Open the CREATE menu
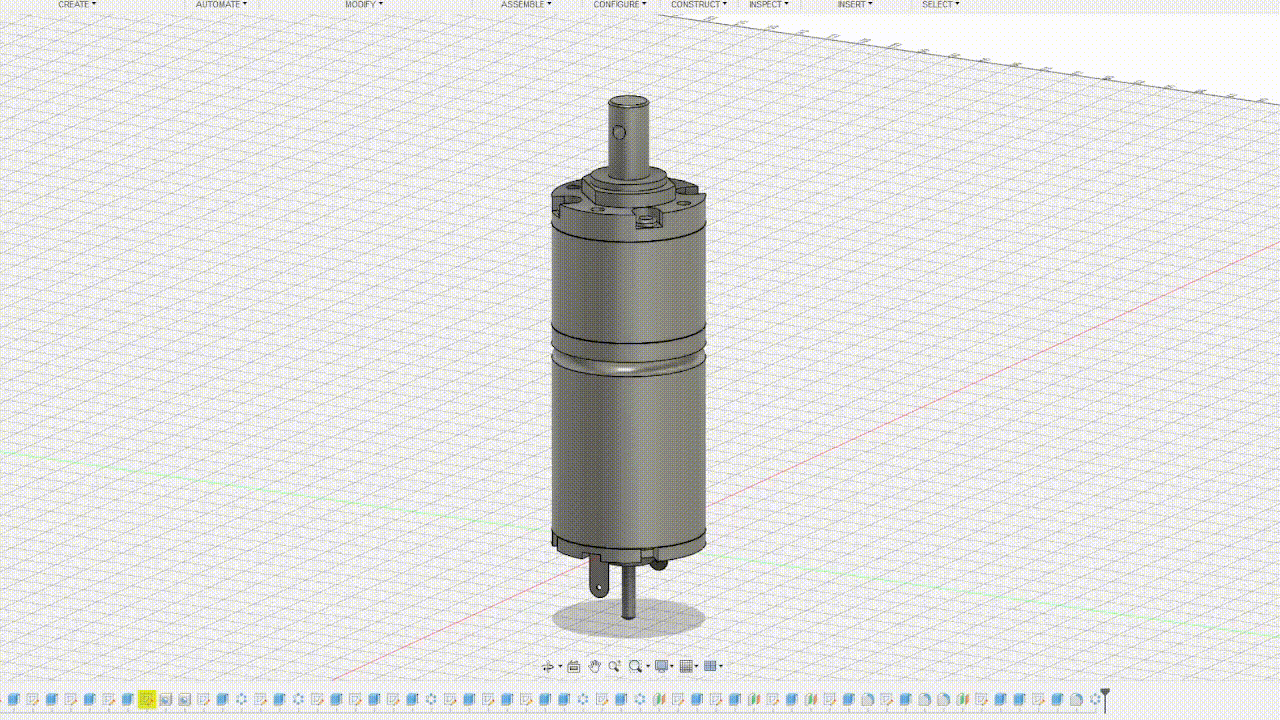The width and height of the screenshot is (1280, 720). click(74, 5)
